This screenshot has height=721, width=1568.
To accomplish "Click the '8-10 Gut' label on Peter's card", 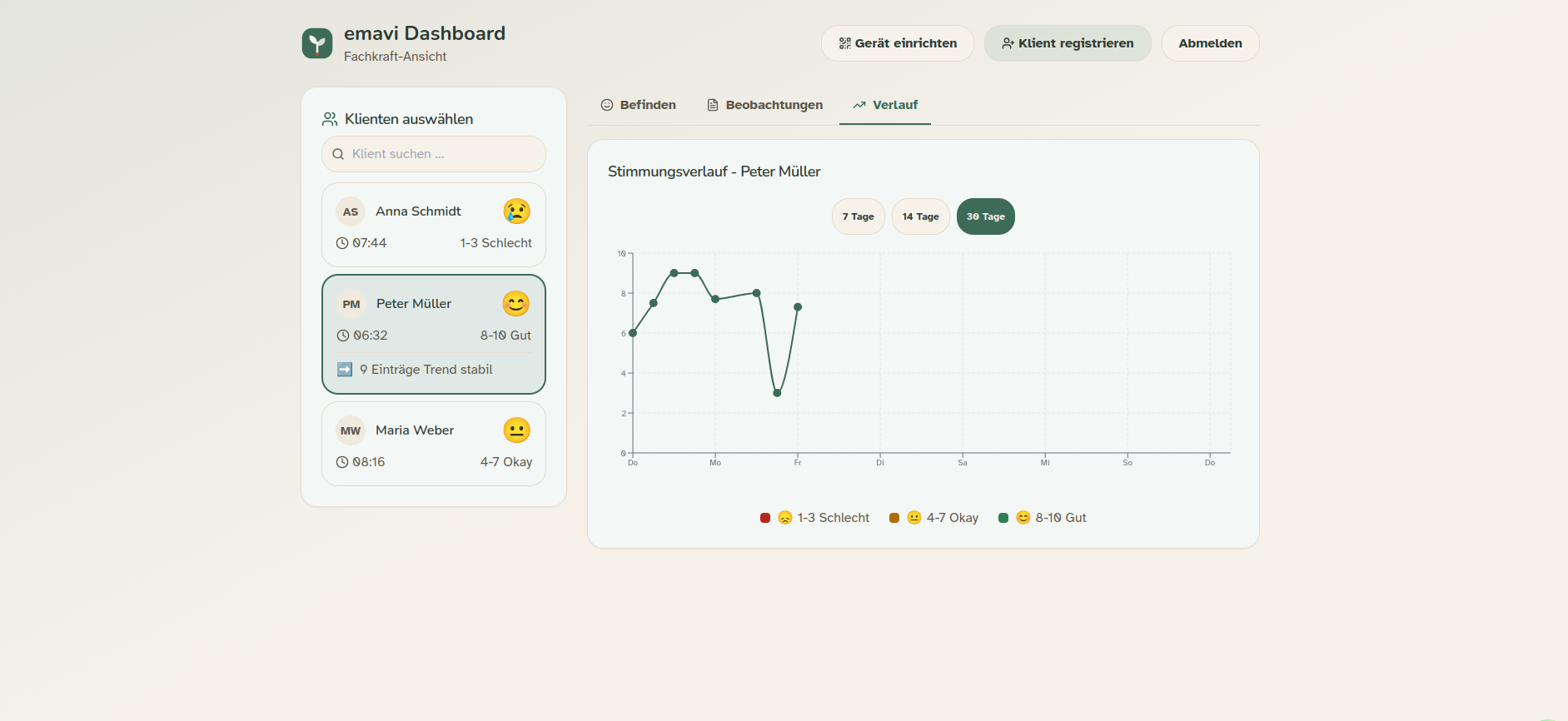I will tap(505, 336).
